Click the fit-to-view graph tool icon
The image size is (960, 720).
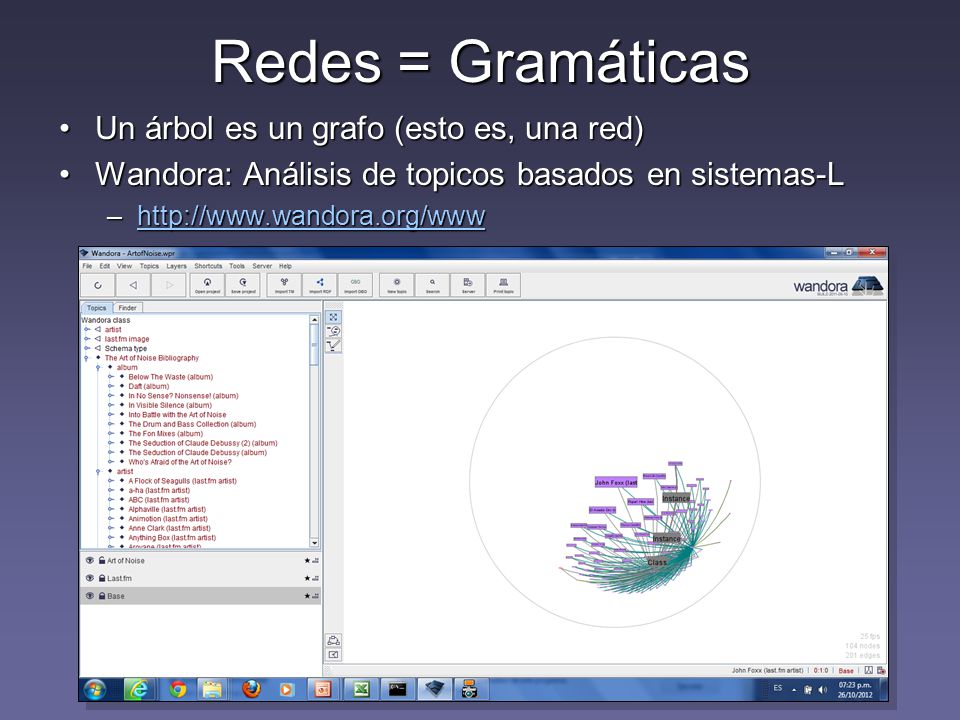pos(333,317)
